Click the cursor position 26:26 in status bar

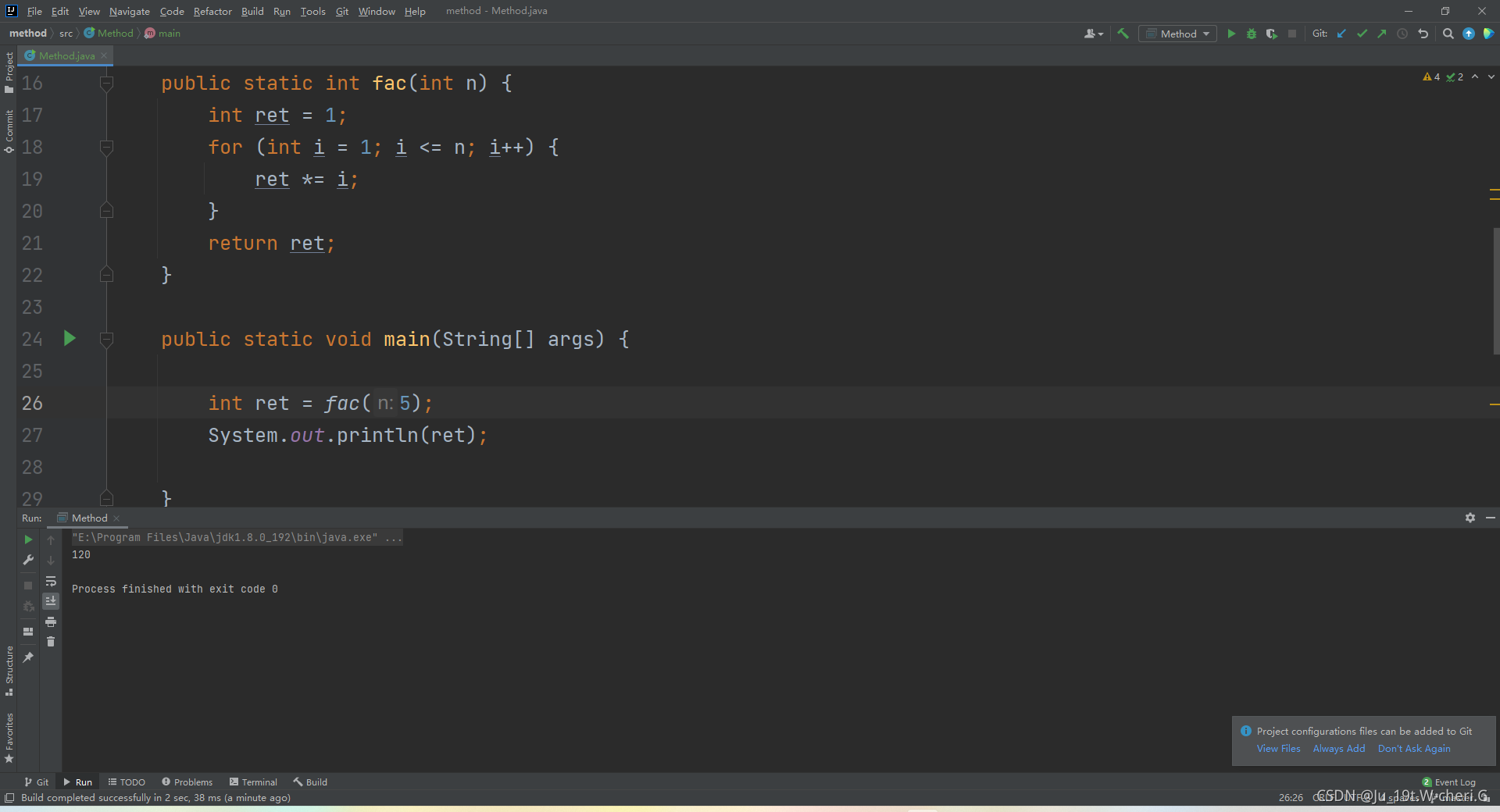1291,797
